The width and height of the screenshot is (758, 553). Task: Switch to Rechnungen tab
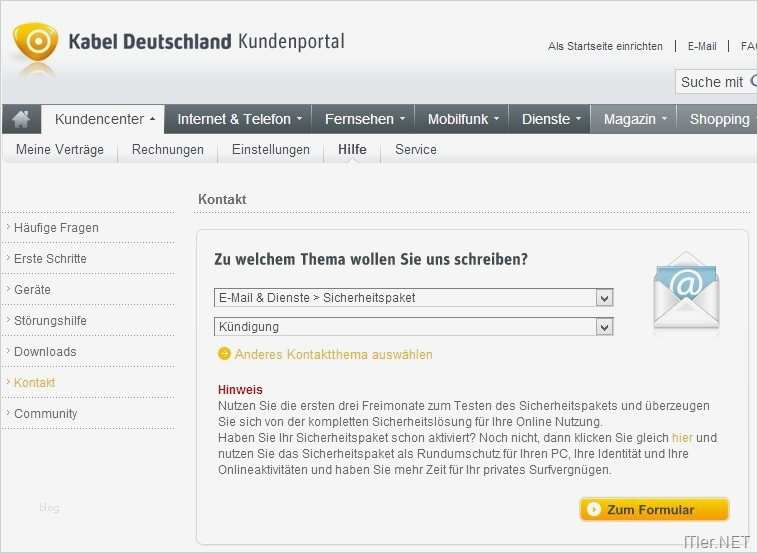[168, 149]
